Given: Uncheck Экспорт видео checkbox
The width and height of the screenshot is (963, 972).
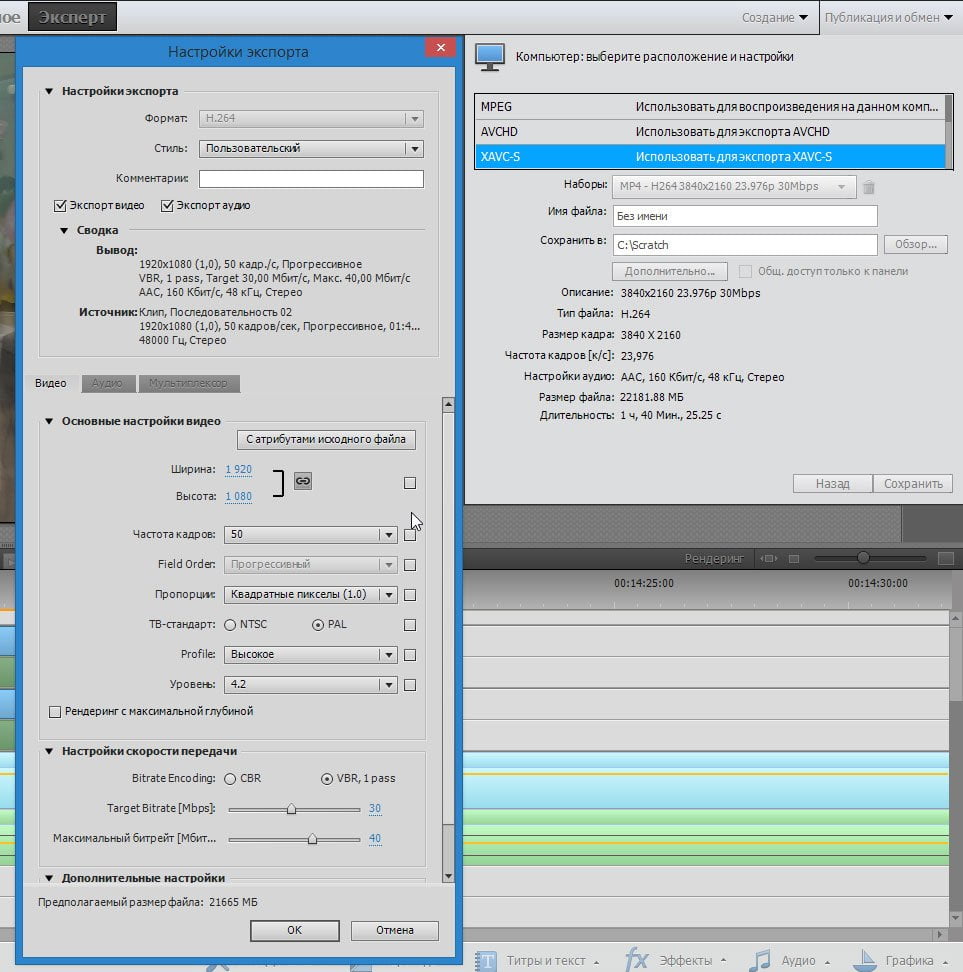Looking at the screenshot, I should pos(60,206).
